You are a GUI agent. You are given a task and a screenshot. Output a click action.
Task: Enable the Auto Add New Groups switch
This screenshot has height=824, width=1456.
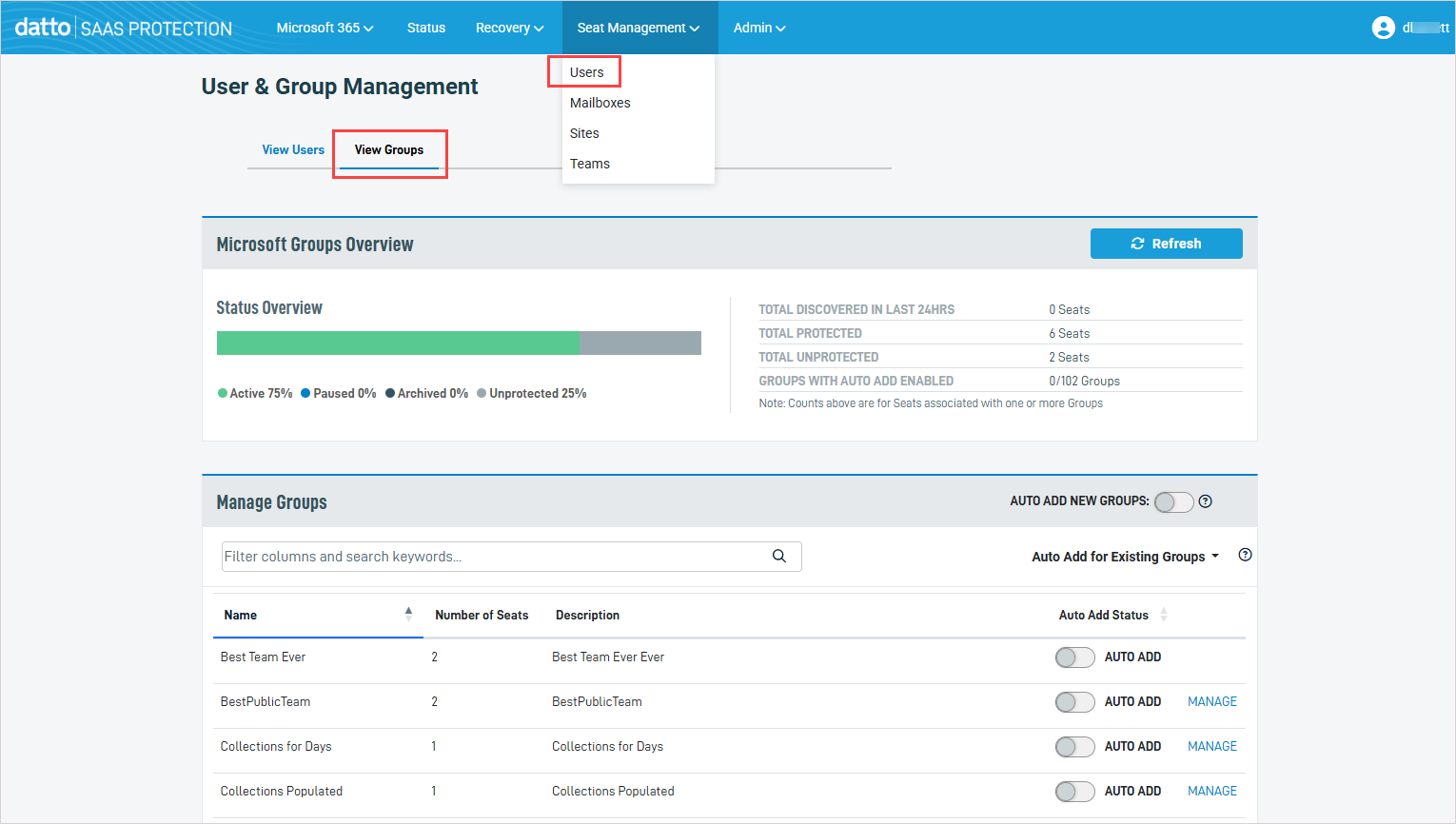1174,501
